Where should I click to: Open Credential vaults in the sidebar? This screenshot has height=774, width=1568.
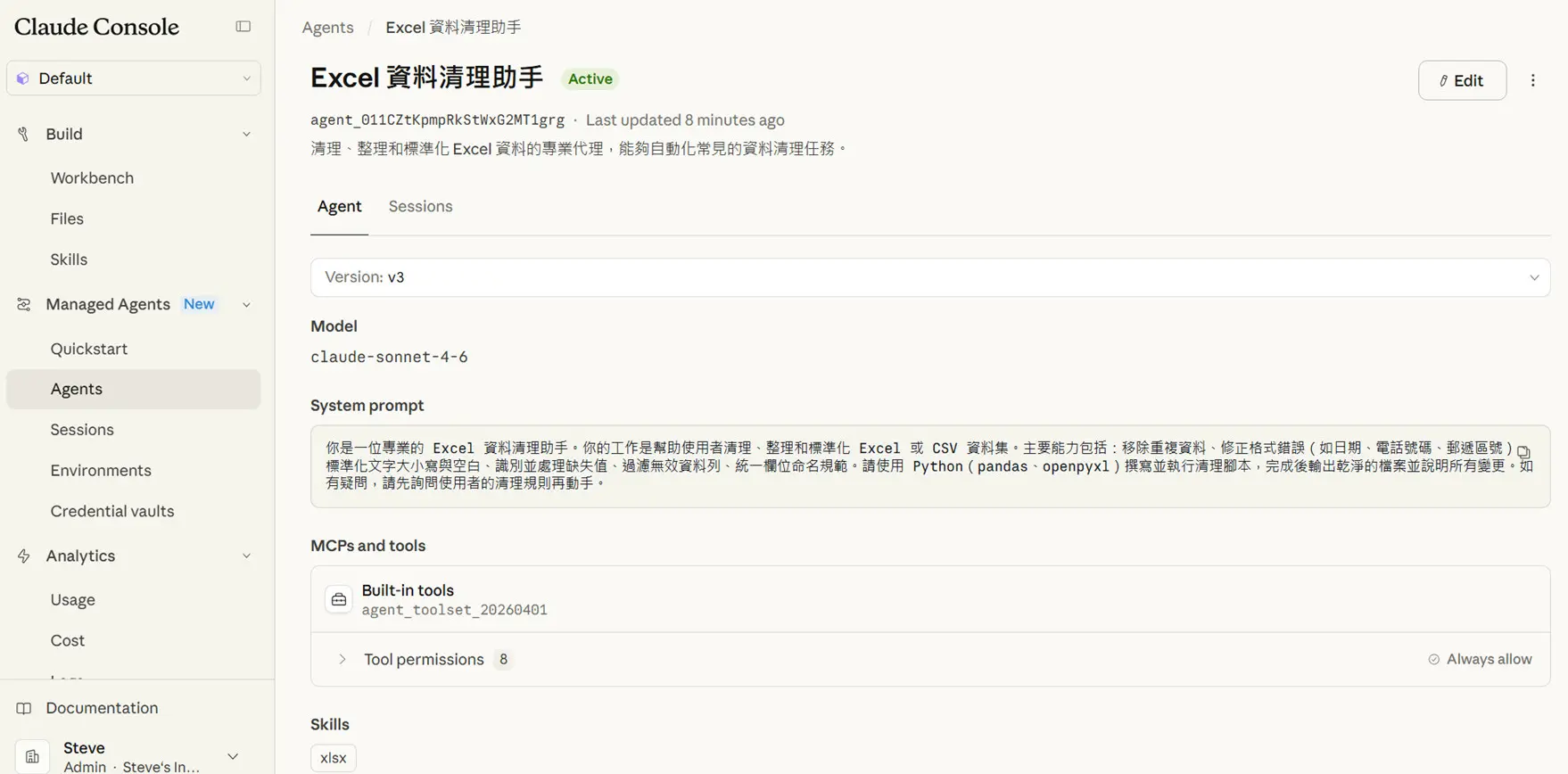pyautogui.click(x=112, y=512)
